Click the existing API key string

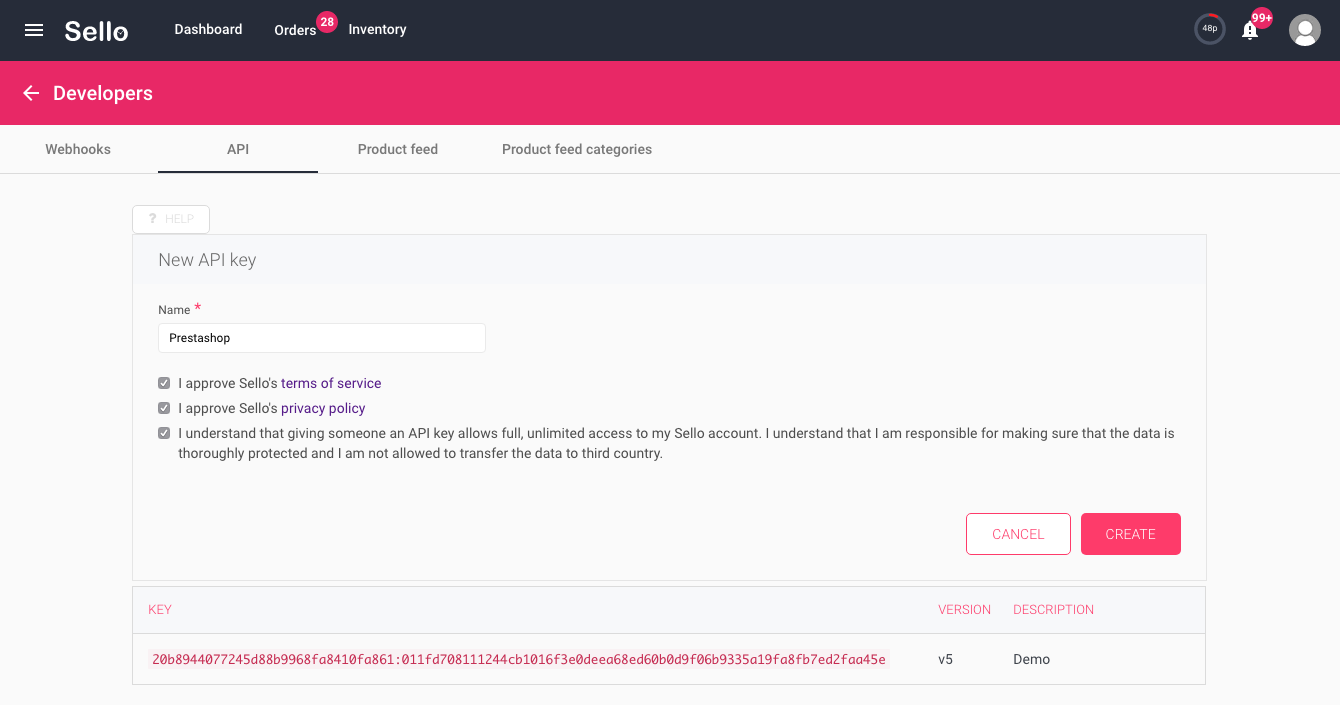tap(519, 659)
